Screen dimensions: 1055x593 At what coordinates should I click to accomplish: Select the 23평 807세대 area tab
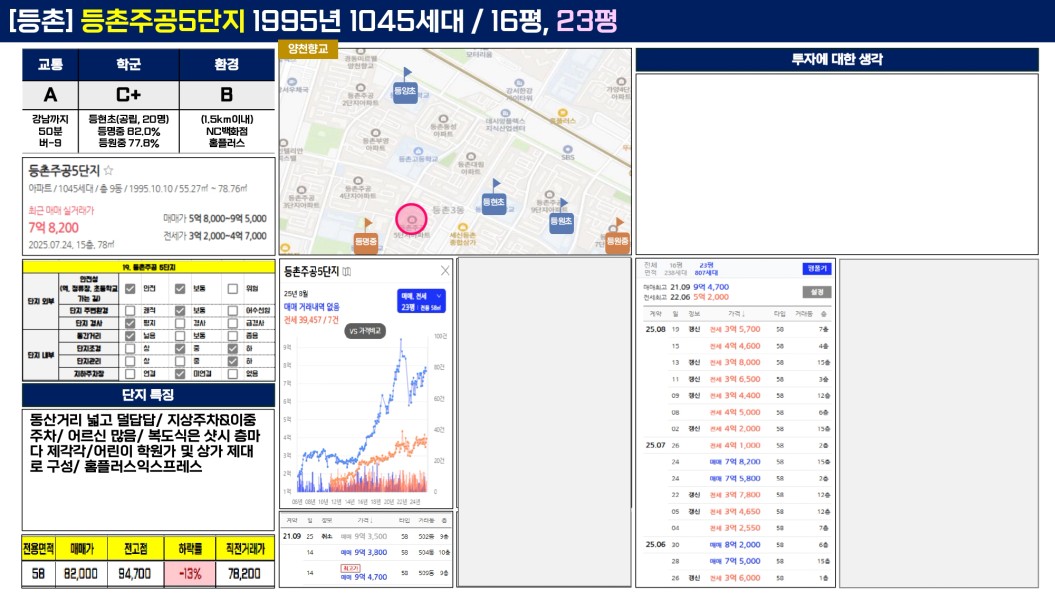(706, 269)
